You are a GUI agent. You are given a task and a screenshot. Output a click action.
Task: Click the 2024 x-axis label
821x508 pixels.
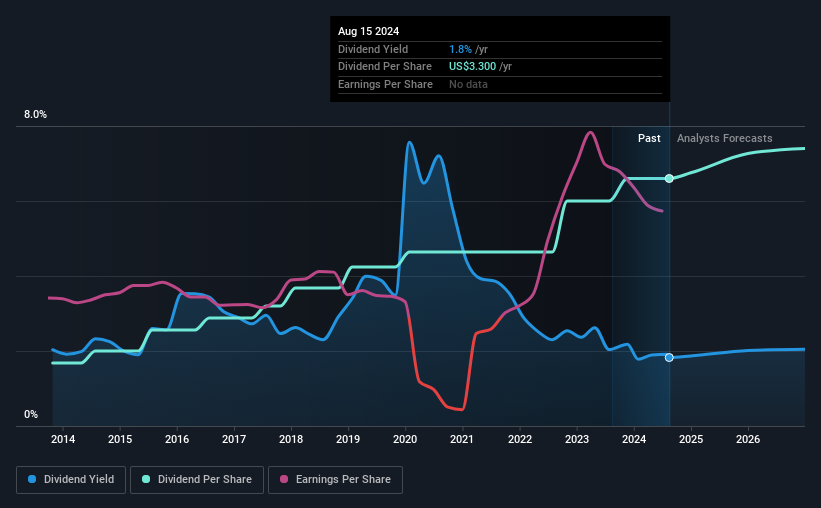[x=634, y=439]
